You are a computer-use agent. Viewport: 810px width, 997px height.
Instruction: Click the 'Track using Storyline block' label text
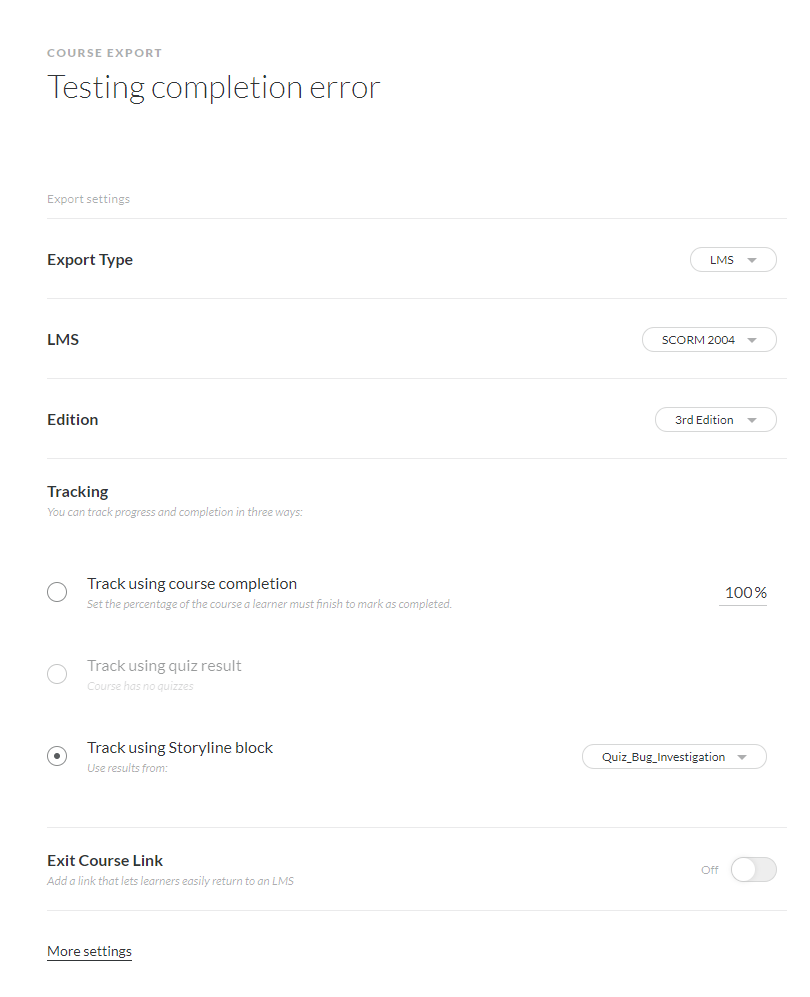[180, 748]
